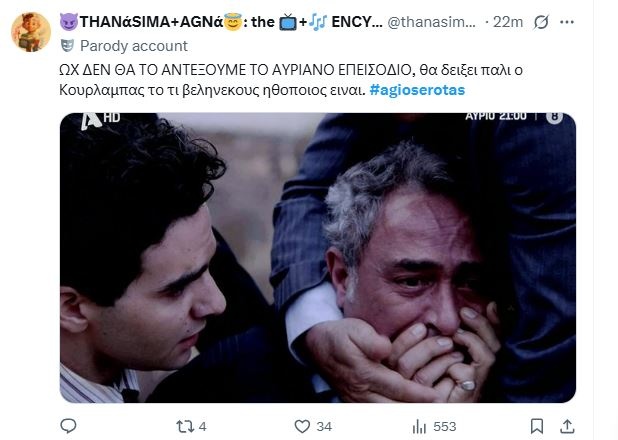Click the repost count of 4
Screen dimensions: 618x440
click(x=203, y=427)
